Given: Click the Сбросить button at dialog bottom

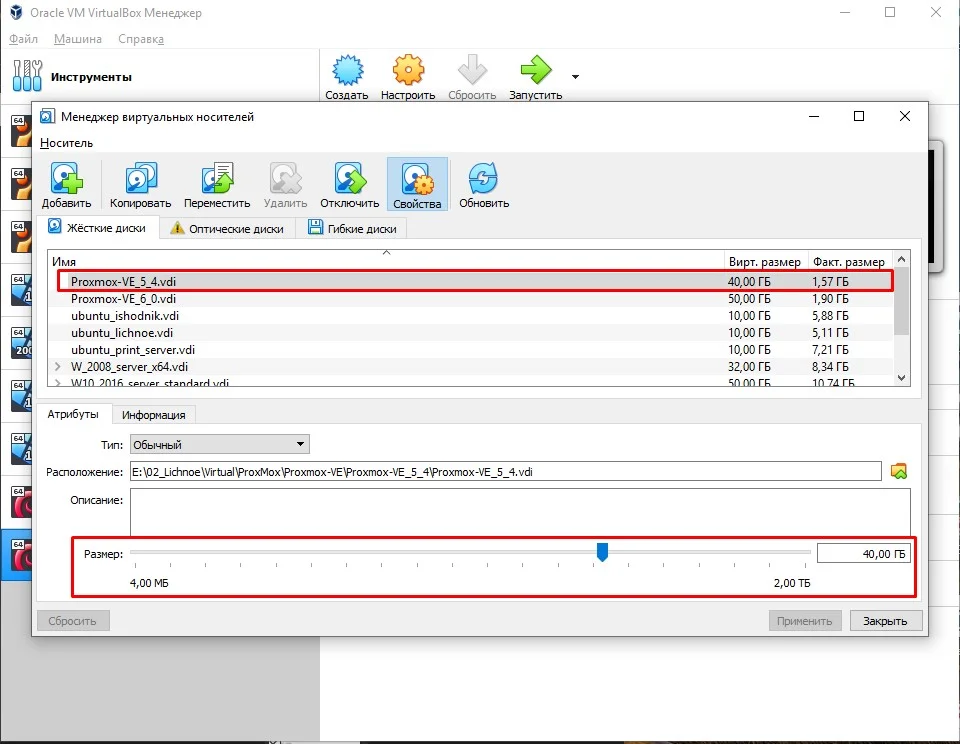Looking at the screenshot, I should (x=73, y=621).
